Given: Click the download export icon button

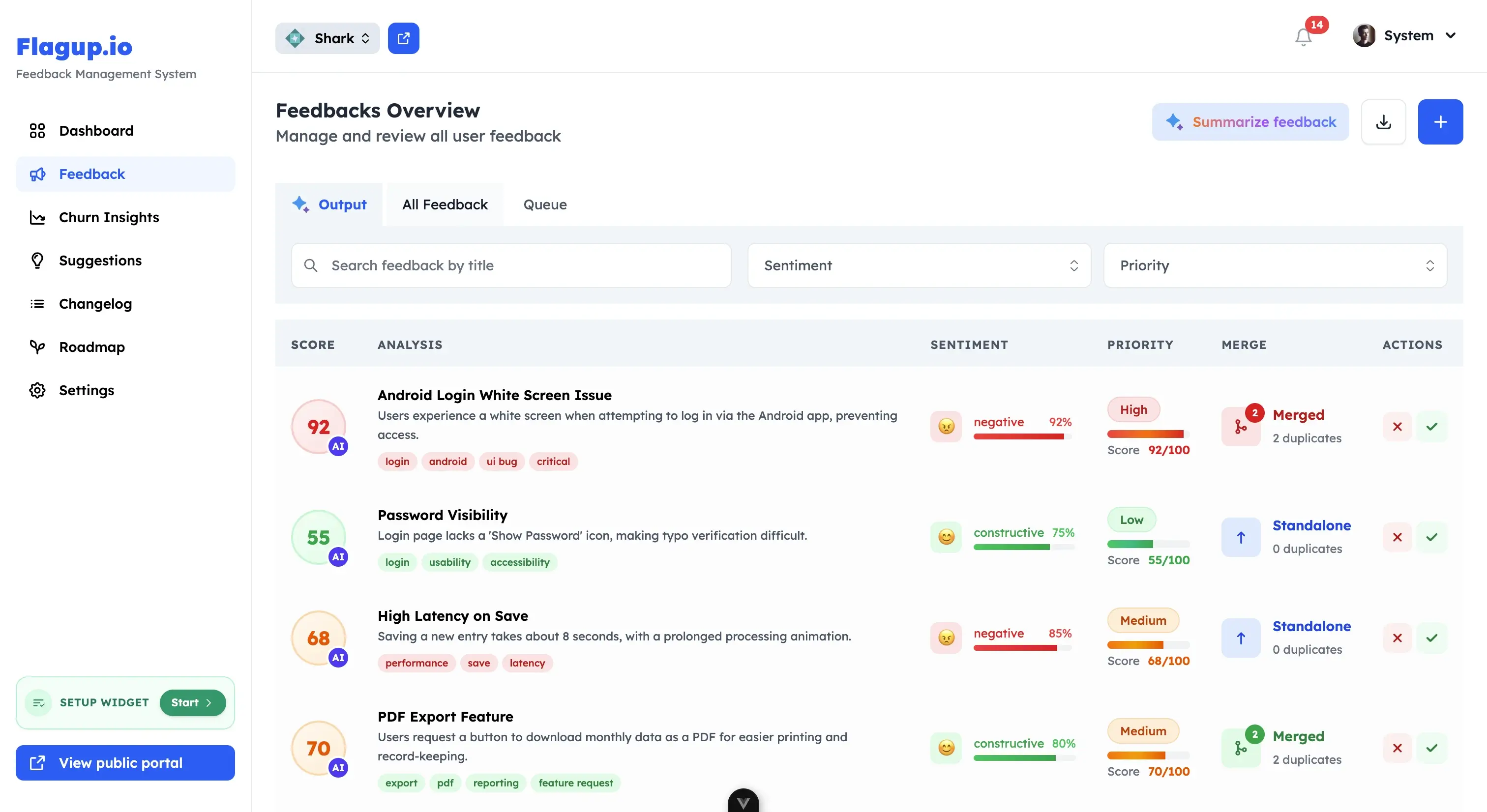Looking at the screenshot, I should pos(1383,122).
